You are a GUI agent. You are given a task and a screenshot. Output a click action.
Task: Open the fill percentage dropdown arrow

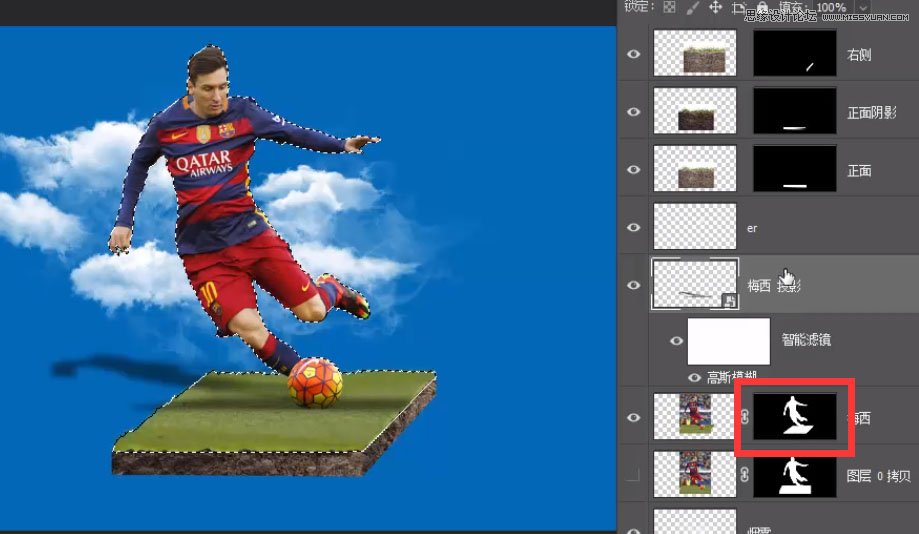[864, 7]
